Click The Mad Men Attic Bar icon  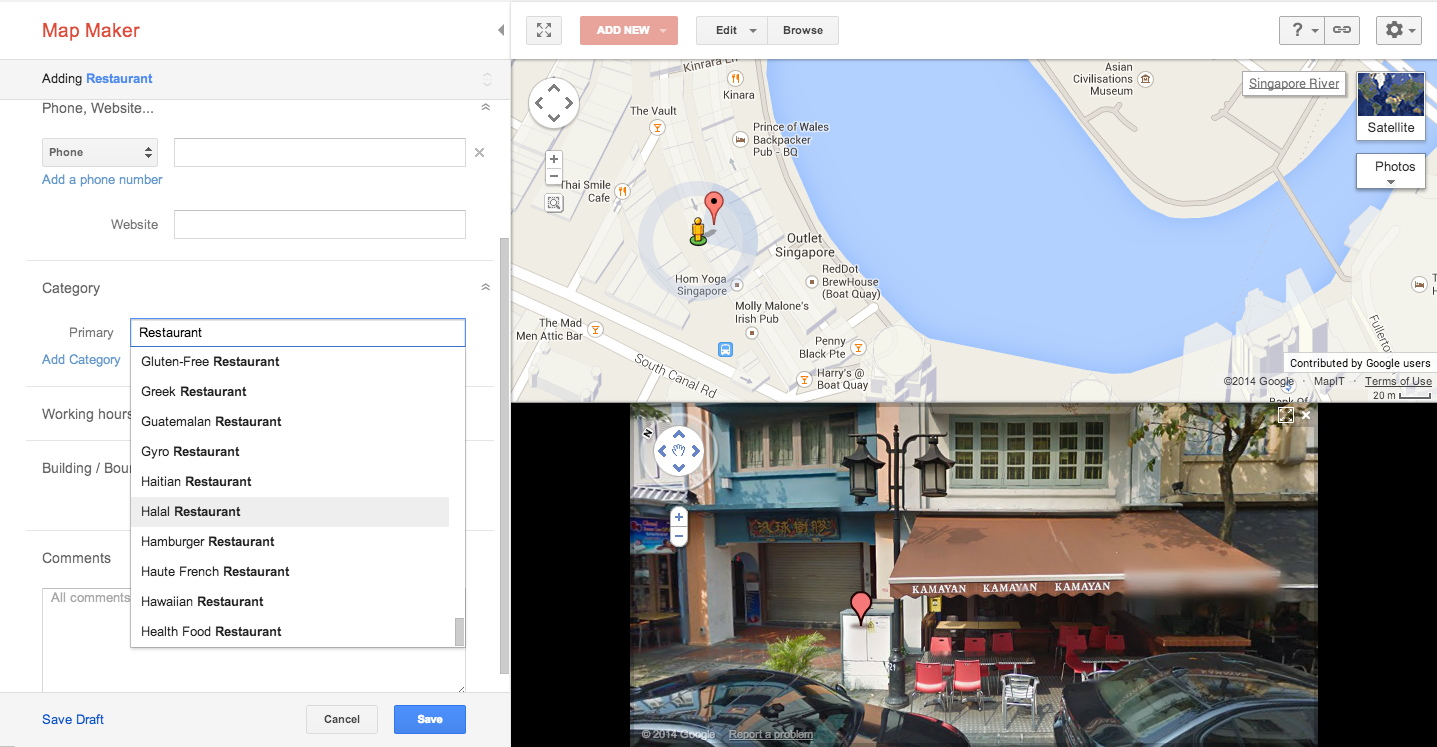click(x=596, y=329)
